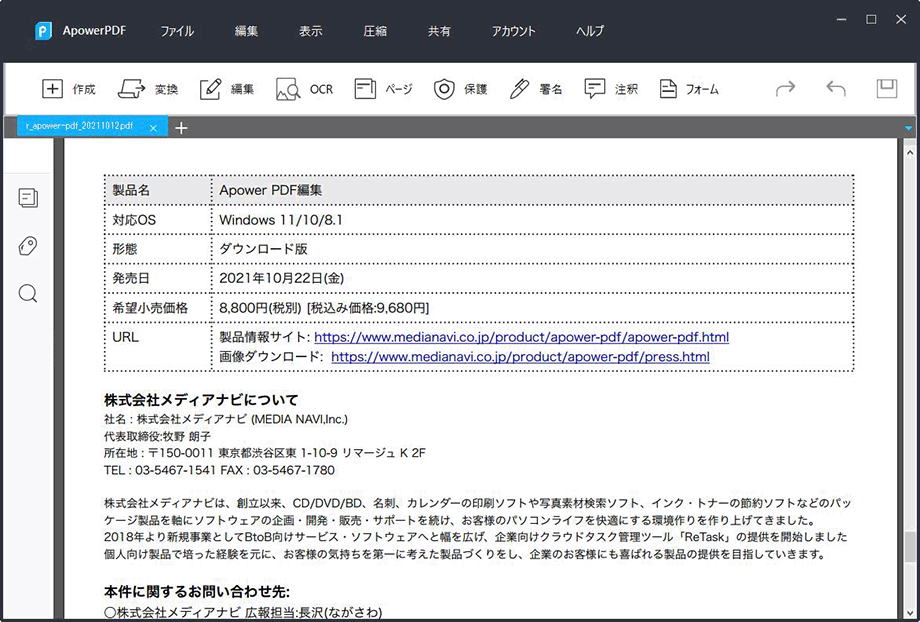Select the ページ page tool icon
Screen dimensions: 920x622
[x=365, y=89]
